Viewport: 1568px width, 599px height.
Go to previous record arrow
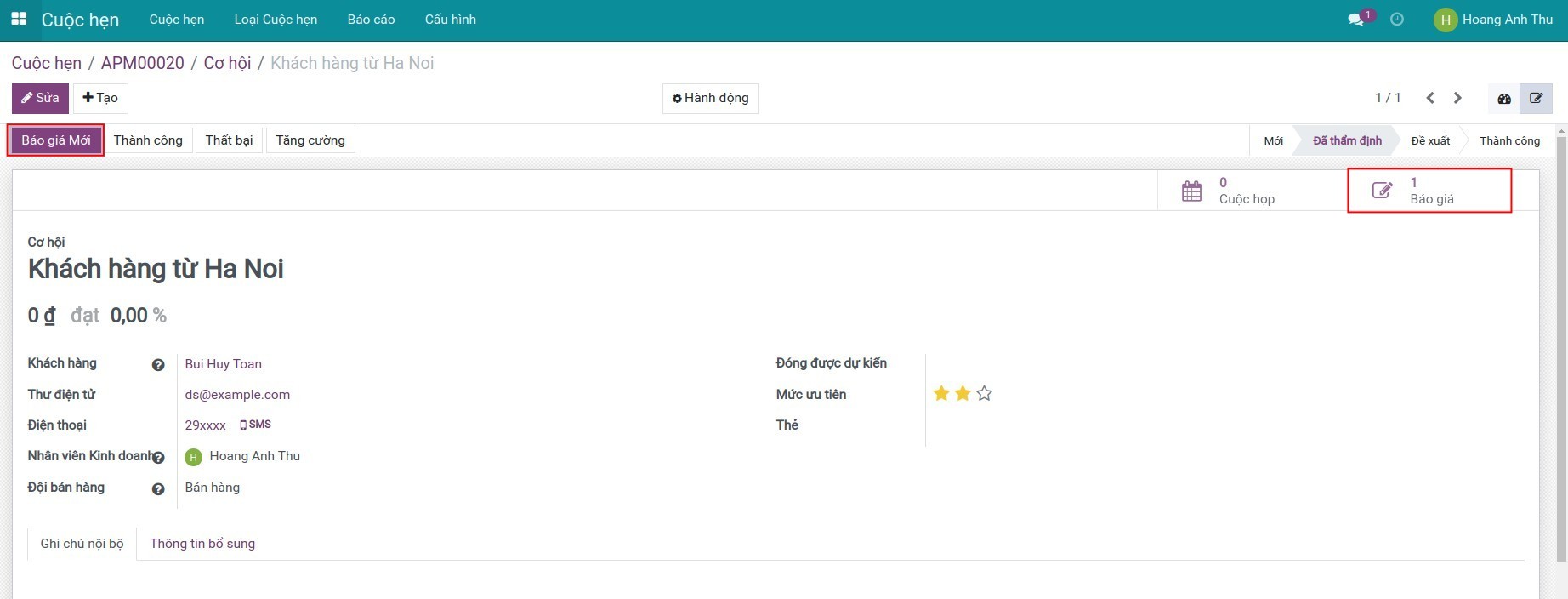(x=1430, y=98)
